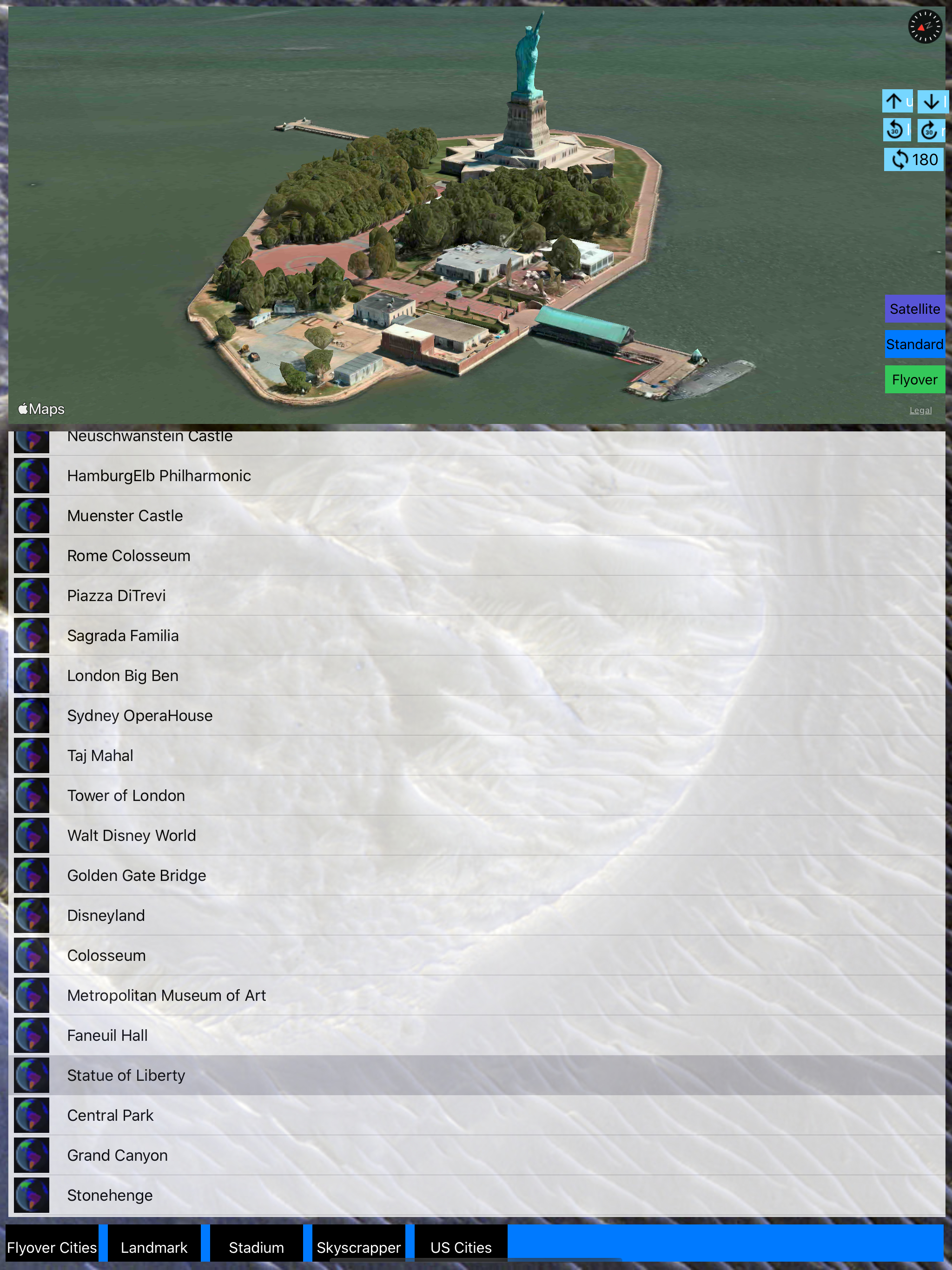The height and width of the screenshot is (1270, 952).
Task: Tap globe icon beside Walt Disney World
Action: point(32,835)
